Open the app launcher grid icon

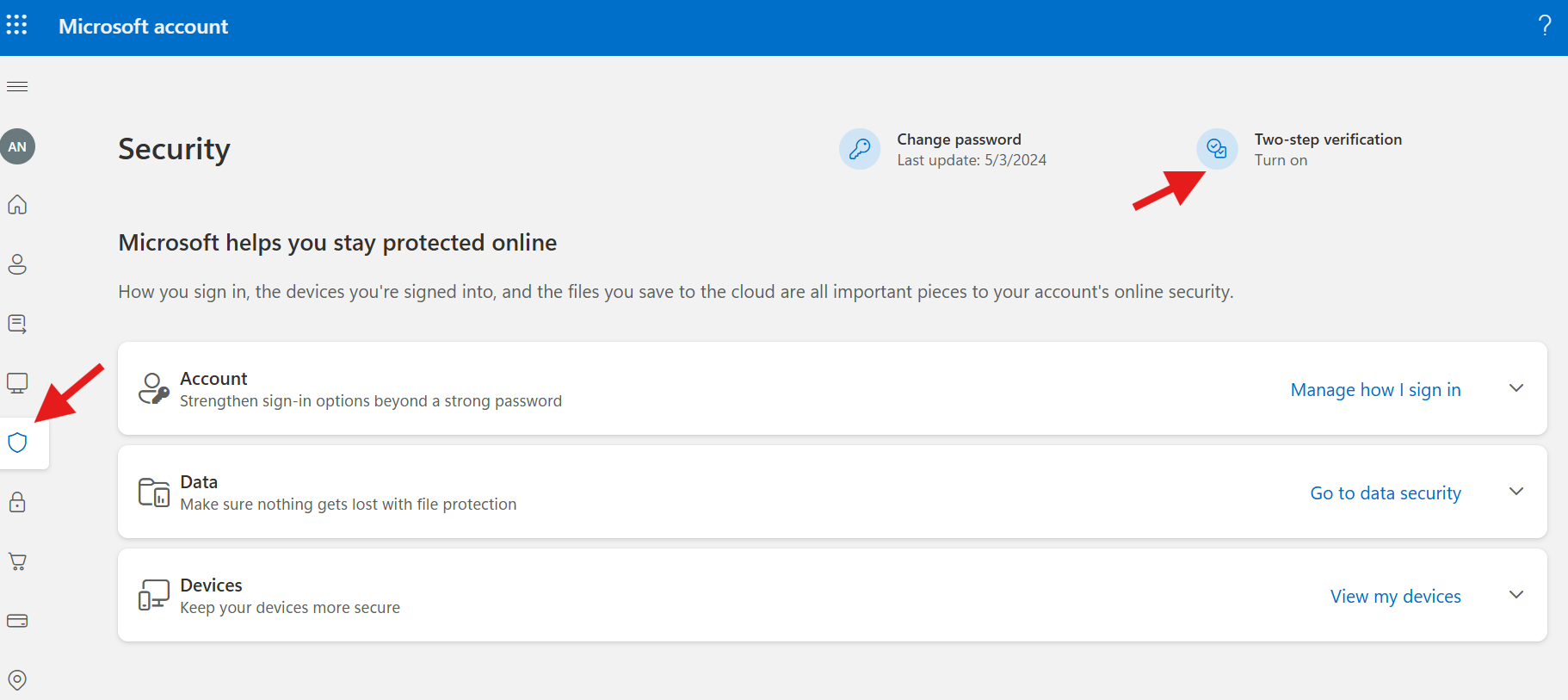click(x=16, y=25)
